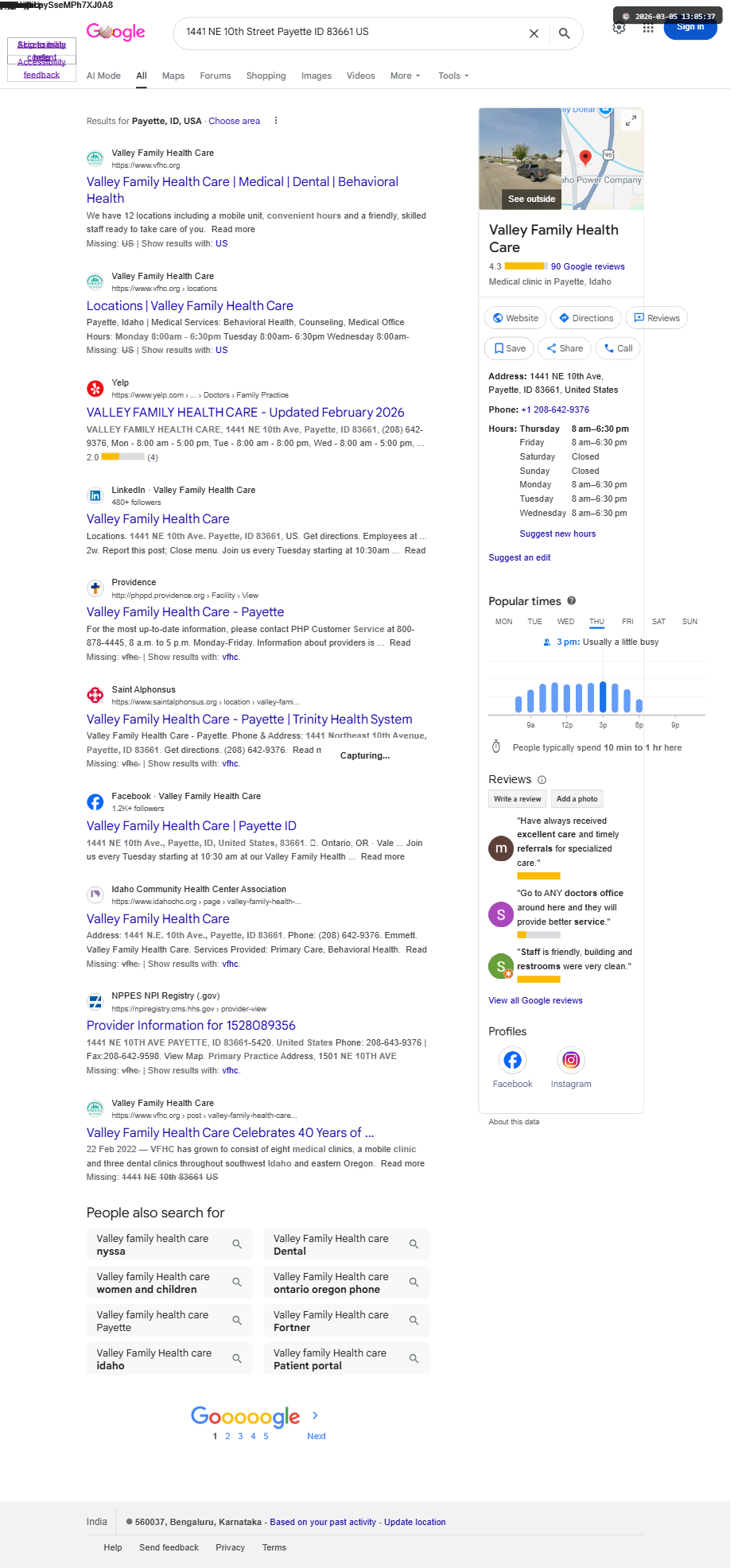Switch to the Maps tab

click(173, 76)
